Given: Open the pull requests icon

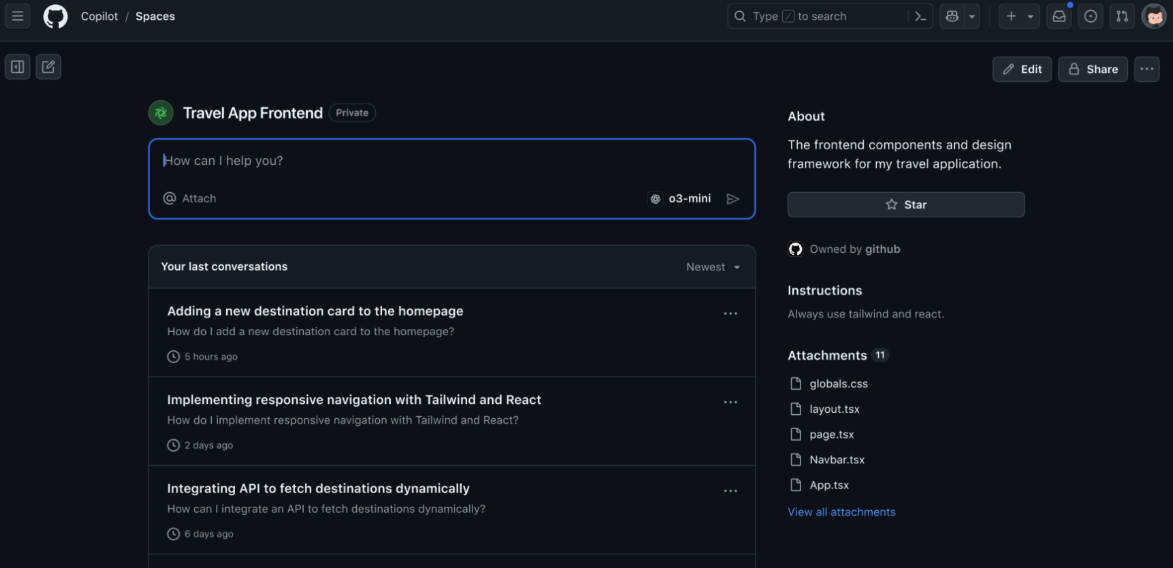Looking at the screenshot, I should 1122,16.
